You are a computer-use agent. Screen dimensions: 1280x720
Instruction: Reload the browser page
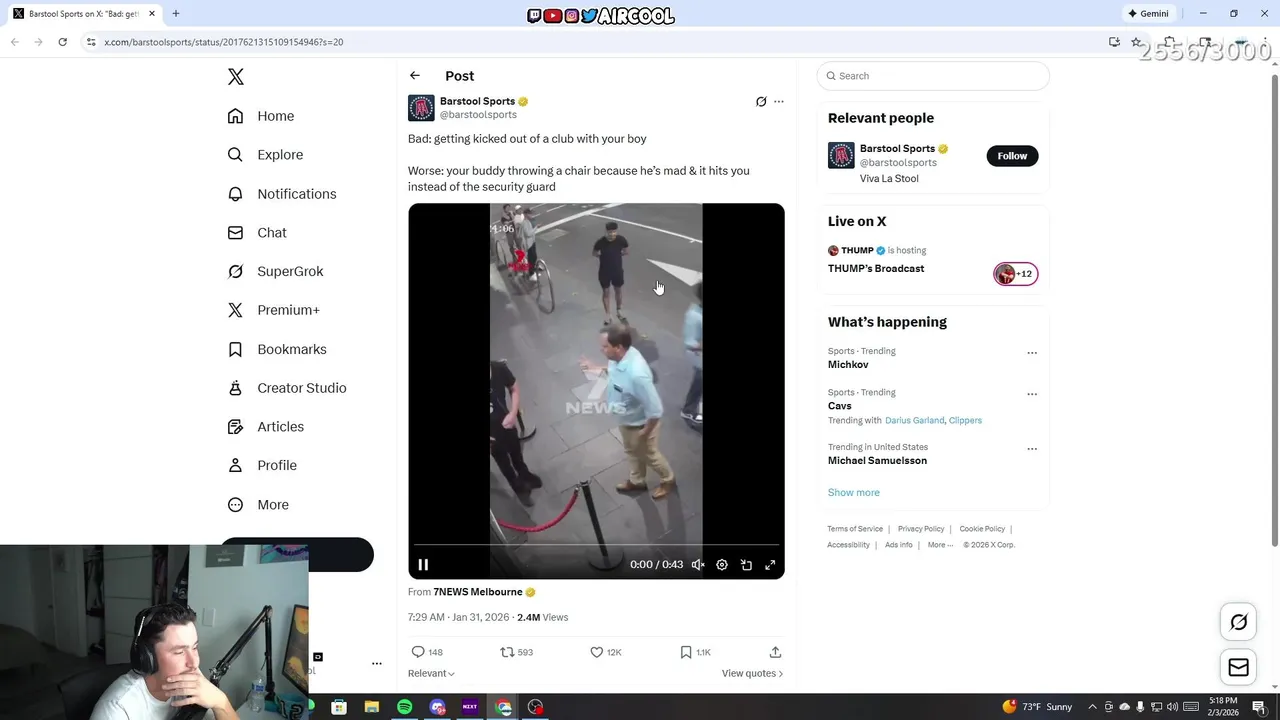point(62,42)
